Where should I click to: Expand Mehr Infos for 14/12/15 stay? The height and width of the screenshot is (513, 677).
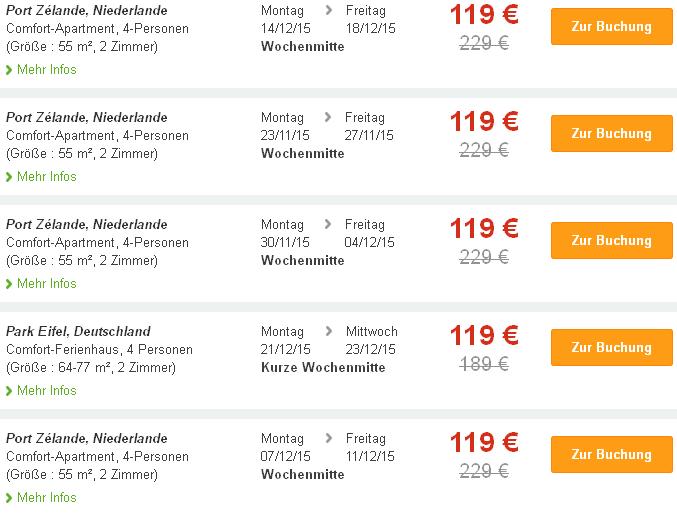tap(46, 70)
